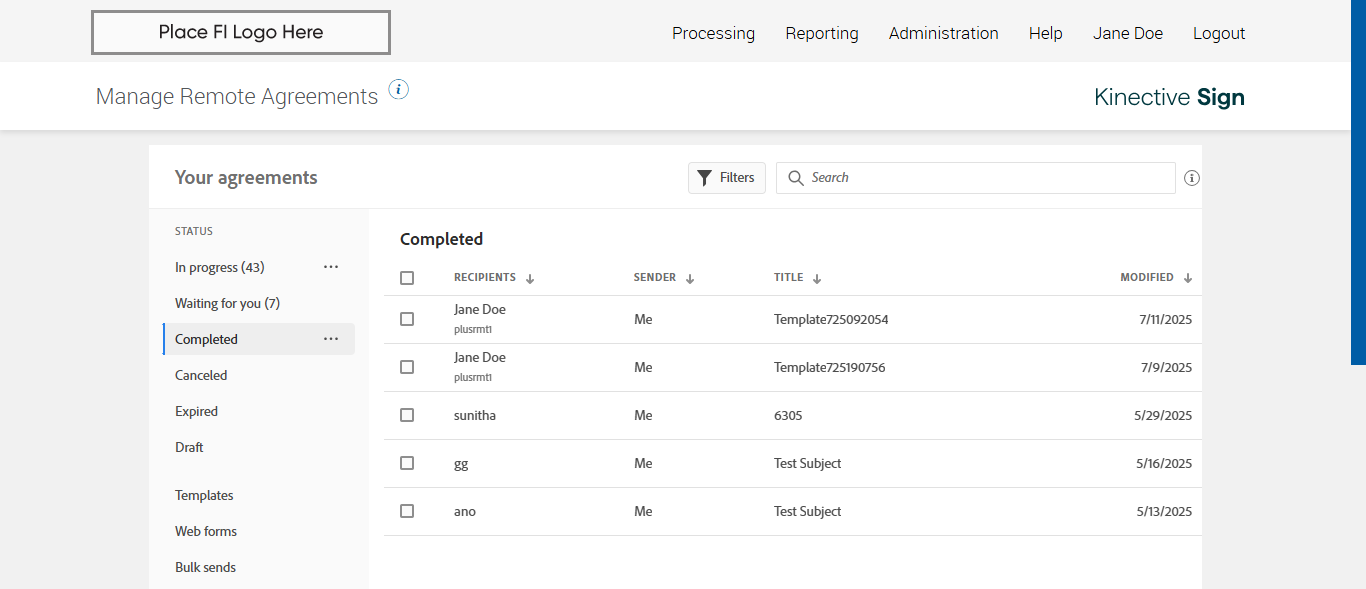1366x589 pixels.
Task: Sort by Recipients column arrow
Action: pos(530,279)
